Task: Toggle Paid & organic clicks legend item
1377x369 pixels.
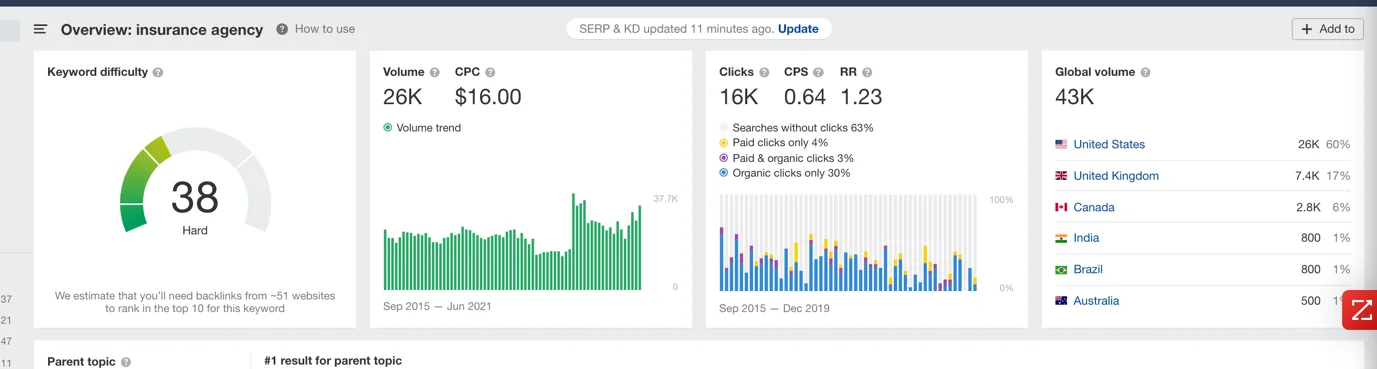Action: (x=786, y=158)
